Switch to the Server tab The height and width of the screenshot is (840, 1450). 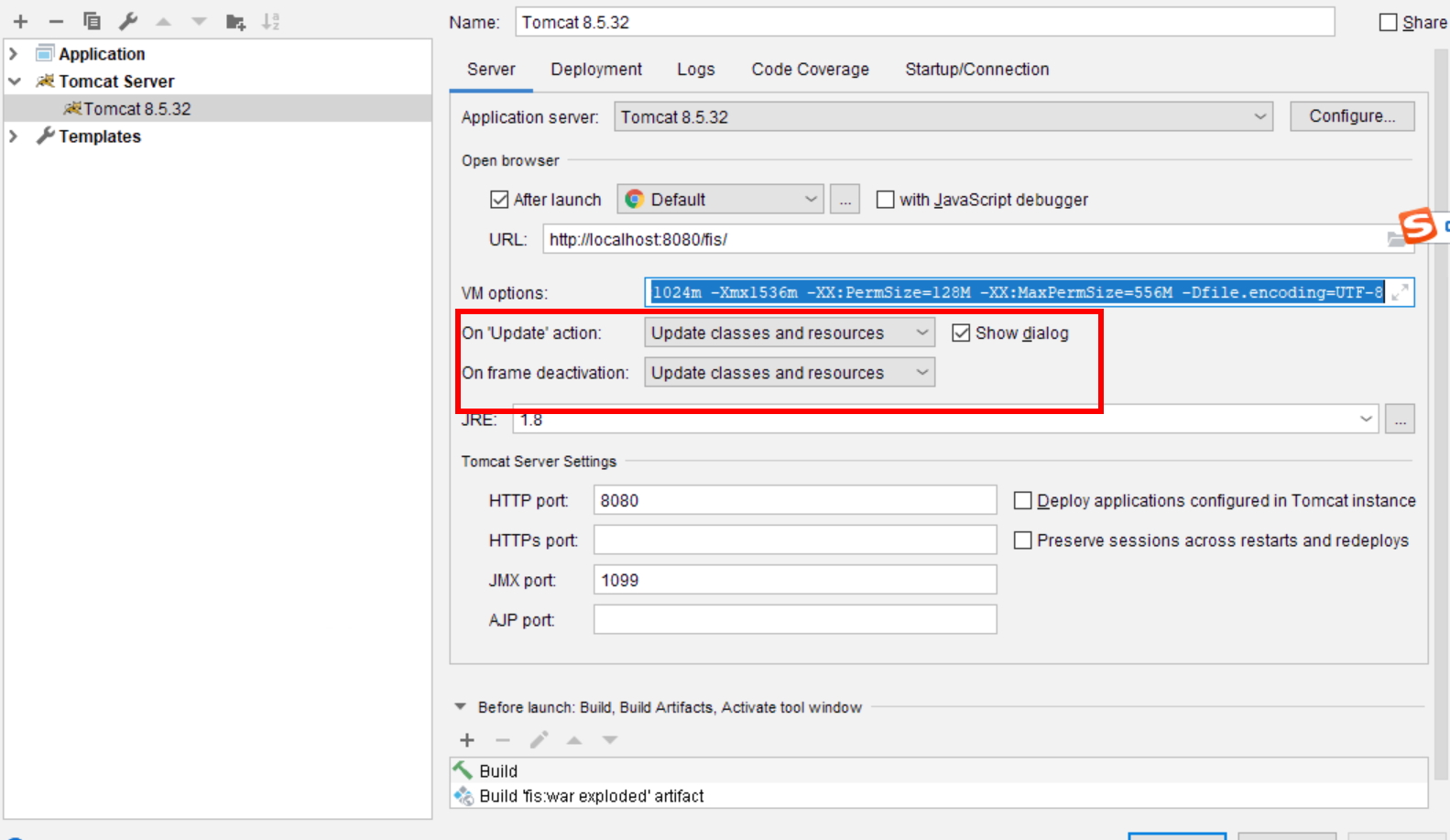click(x=491, y=70)
